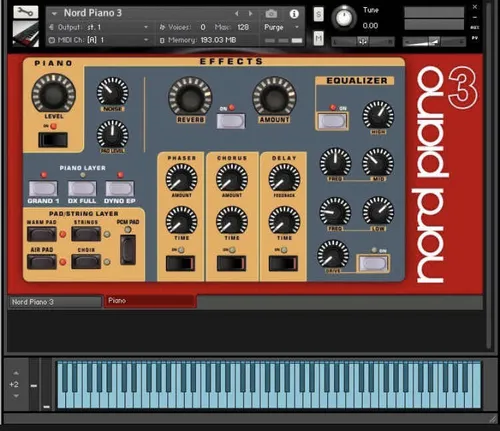Turn the Chorus Time knob
This screenshot has height=431, width=500.
click(232, 220)
